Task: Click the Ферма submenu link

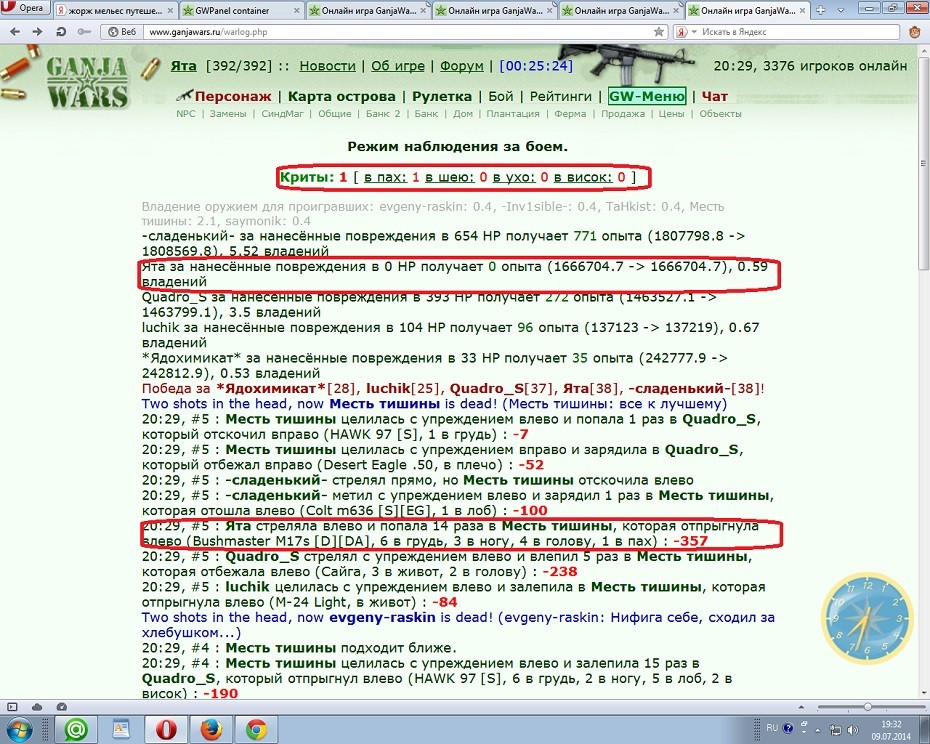Action: [x=570, y=114]
